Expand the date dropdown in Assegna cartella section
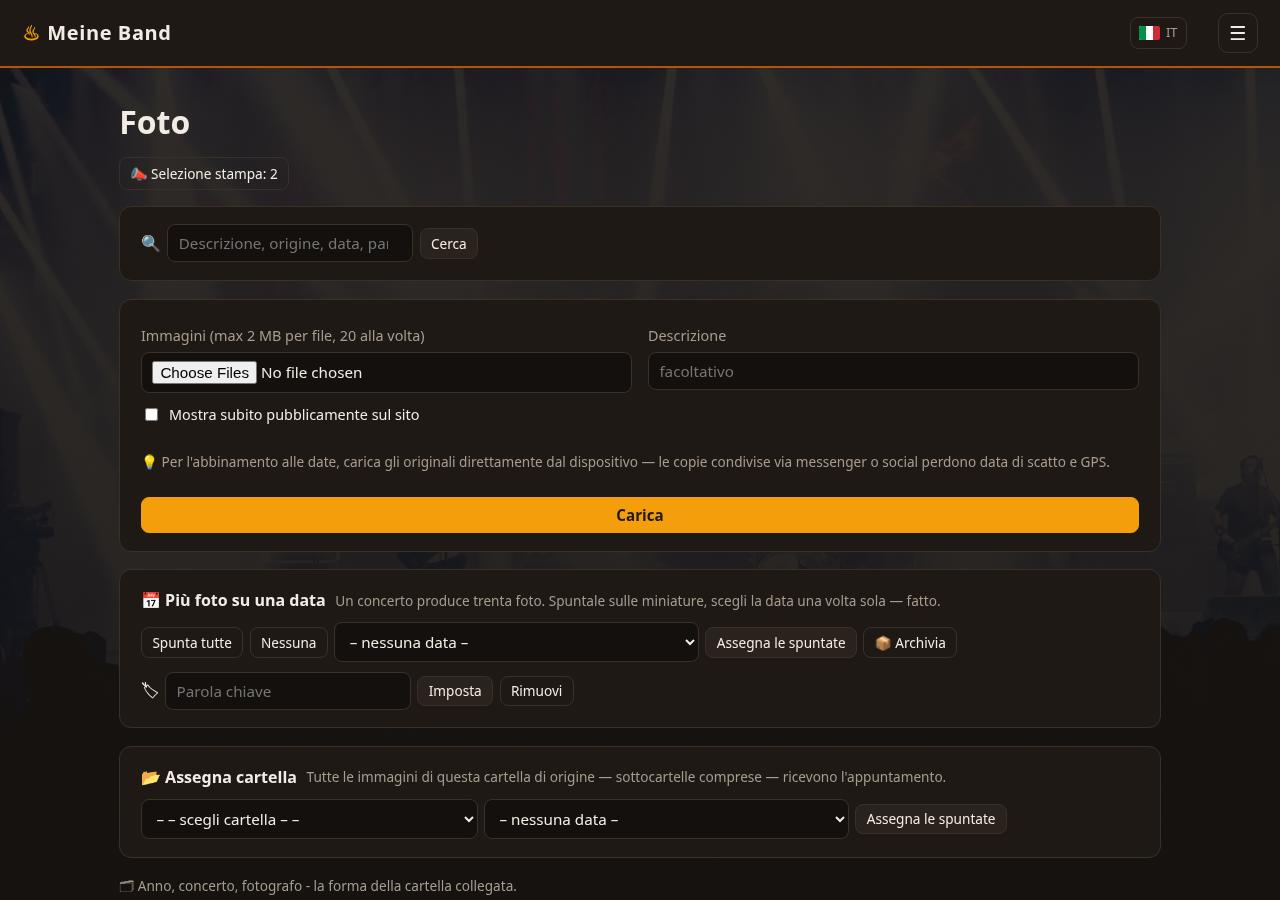The image size is (1280, 900). point(666,819)
